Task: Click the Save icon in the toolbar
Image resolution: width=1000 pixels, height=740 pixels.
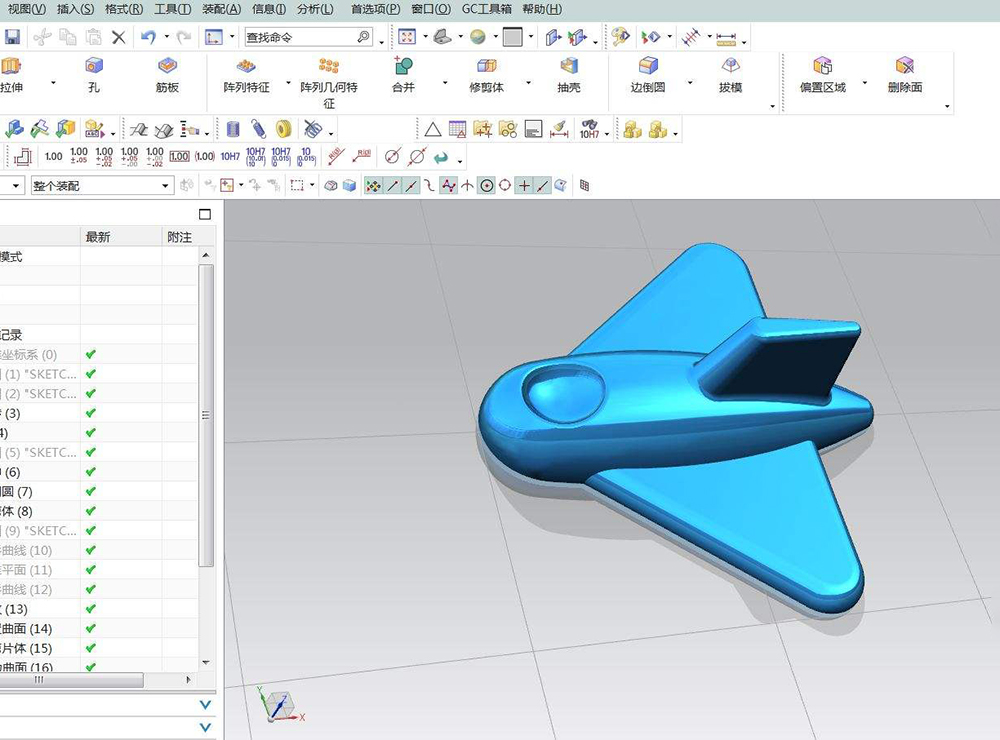Action: click(x=12, y=37)
